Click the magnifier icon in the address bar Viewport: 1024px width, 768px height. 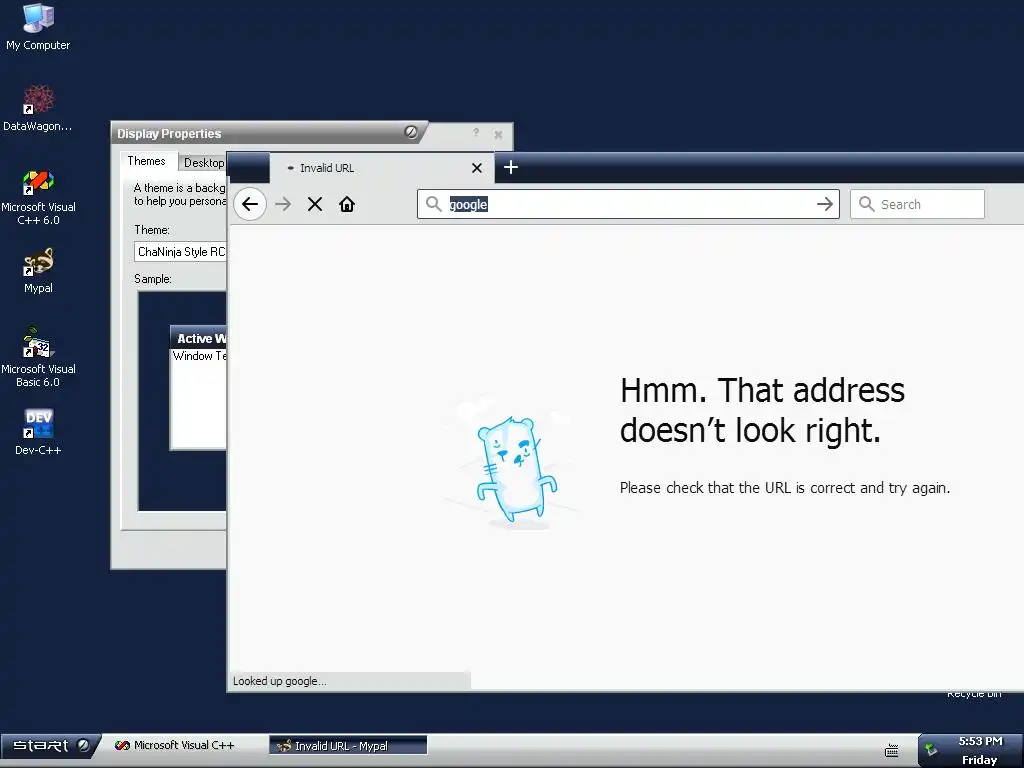[x=433, y=204]
